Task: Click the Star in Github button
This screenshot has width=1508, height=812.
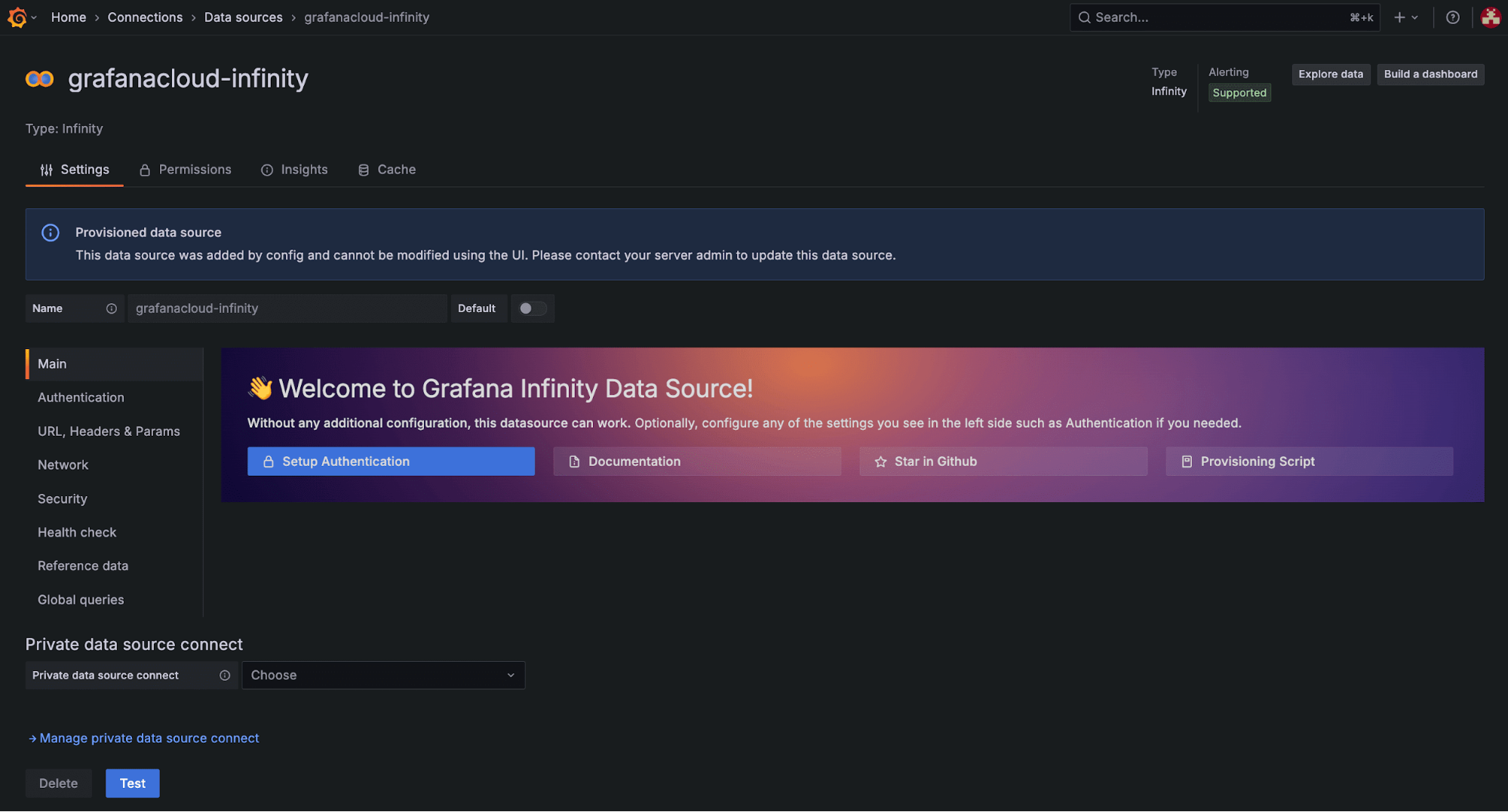Action: click(1003, 461)
